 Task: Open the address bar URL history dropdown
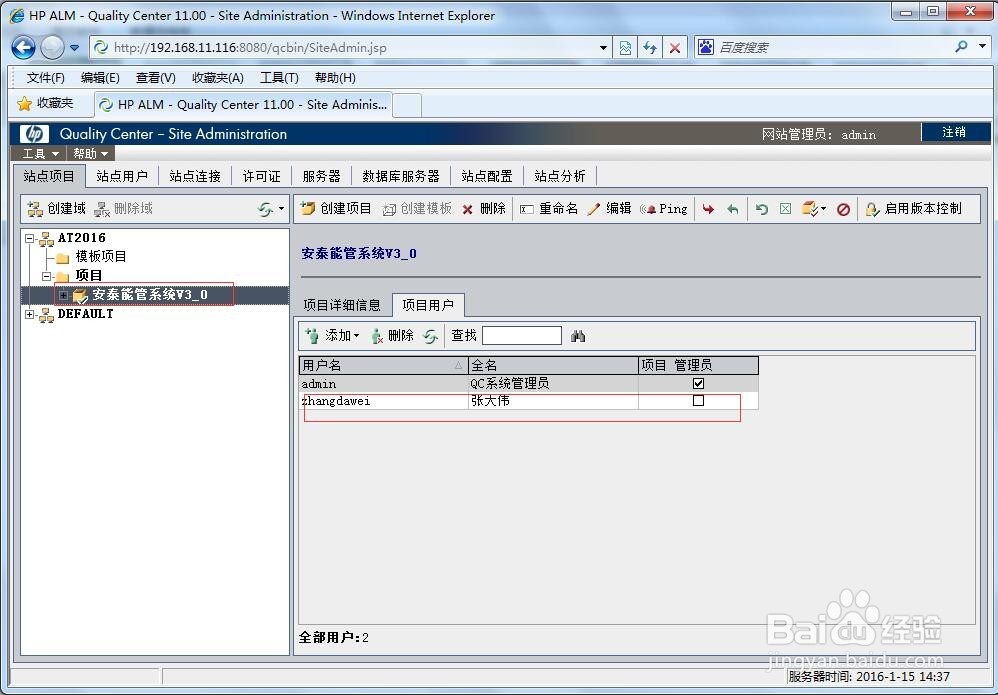point(603,48)
